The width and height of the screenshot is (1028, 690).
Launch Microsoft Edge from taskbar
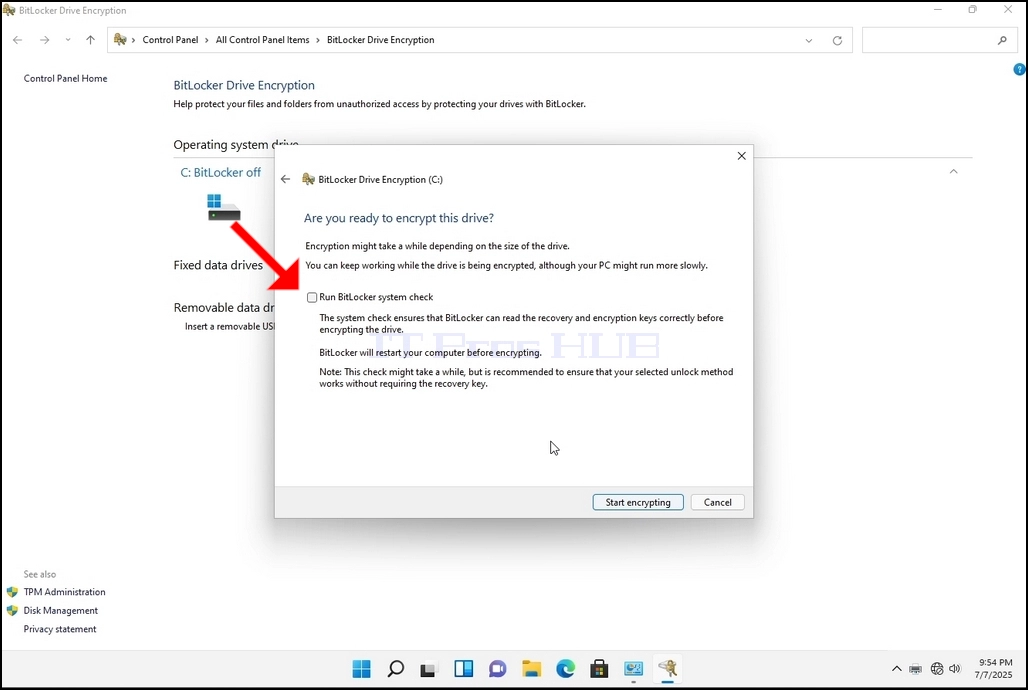pyautogui.click(x=566, y=669)
